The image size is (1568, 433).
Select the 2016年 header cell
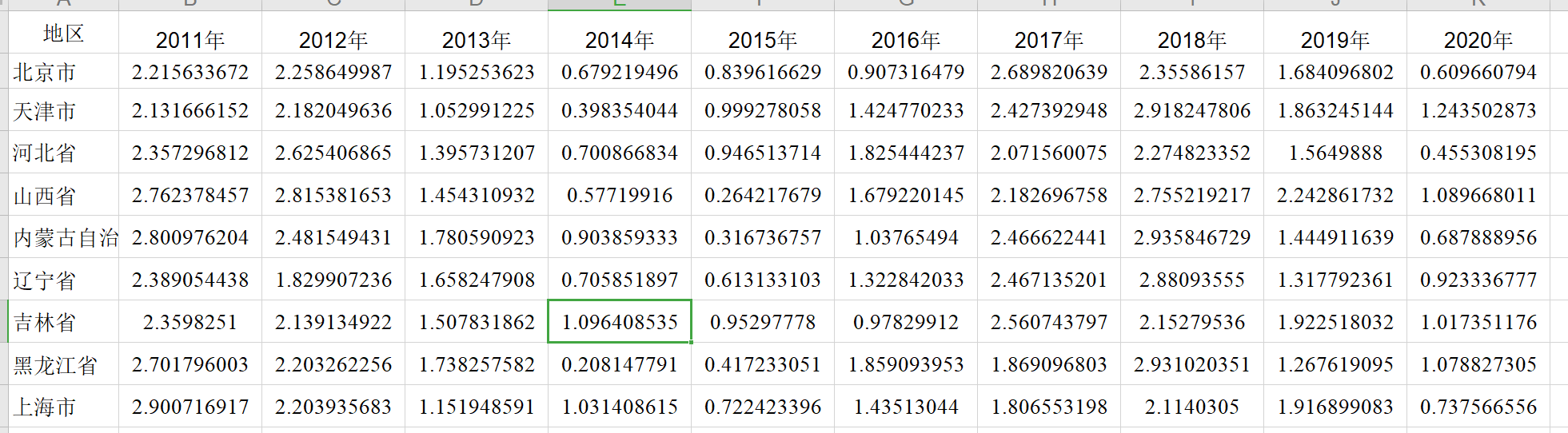click(x=906, y=33)
